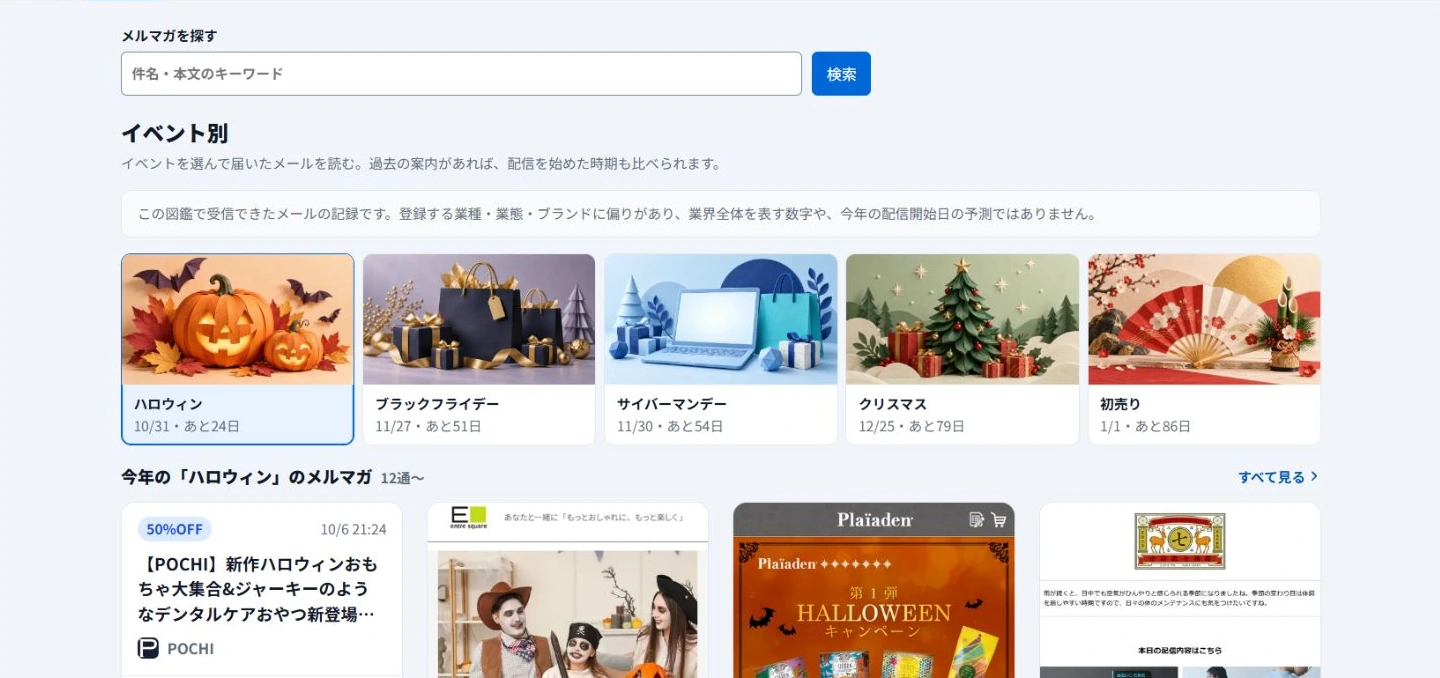The image size is (1440, 678).
Task: Open the entre square newsletter thumbnail
Action: click(568, 590)
